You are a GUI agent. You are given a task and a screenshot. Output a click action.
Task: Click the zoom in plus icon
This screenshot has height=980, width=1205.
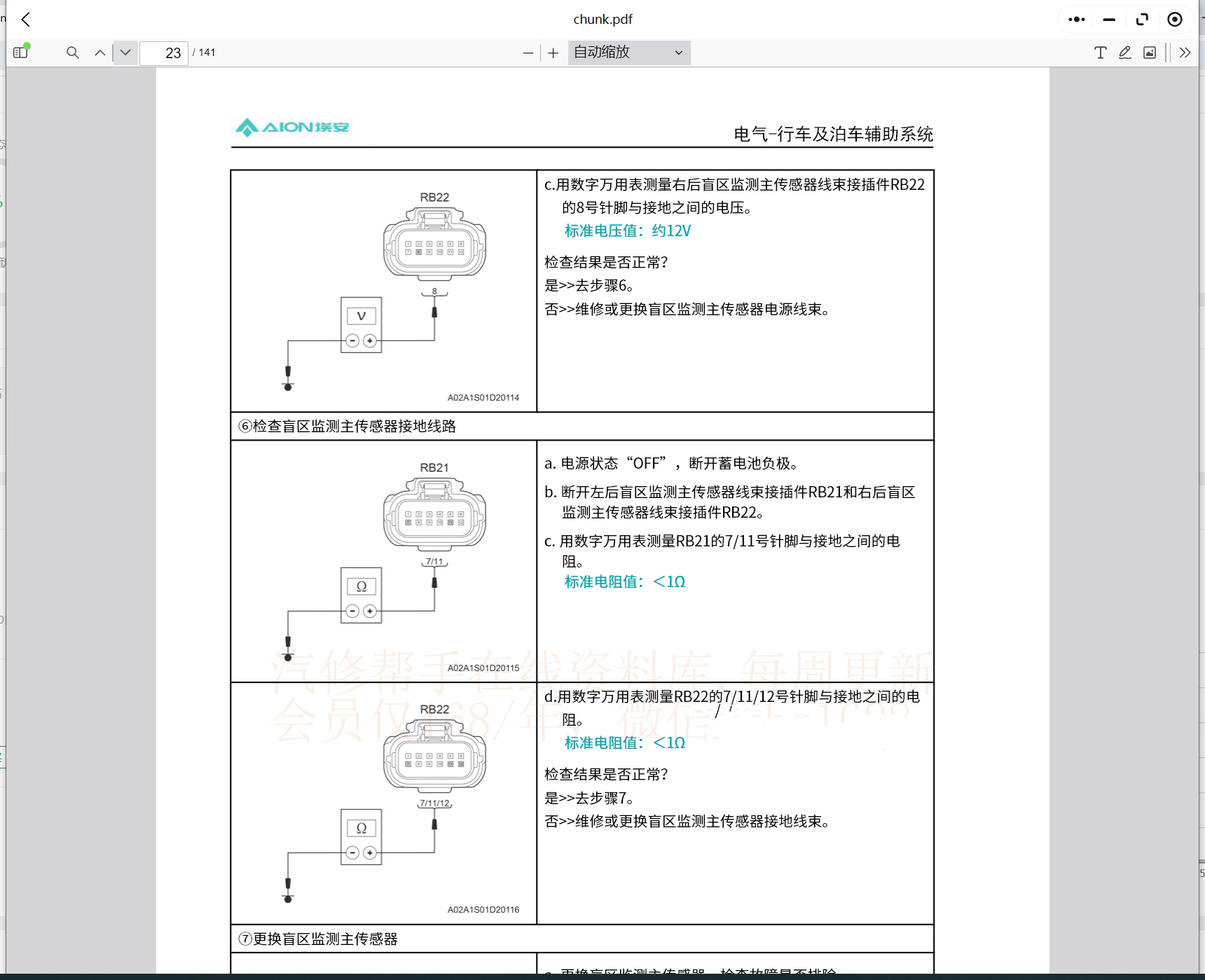[x=553, y=53]
